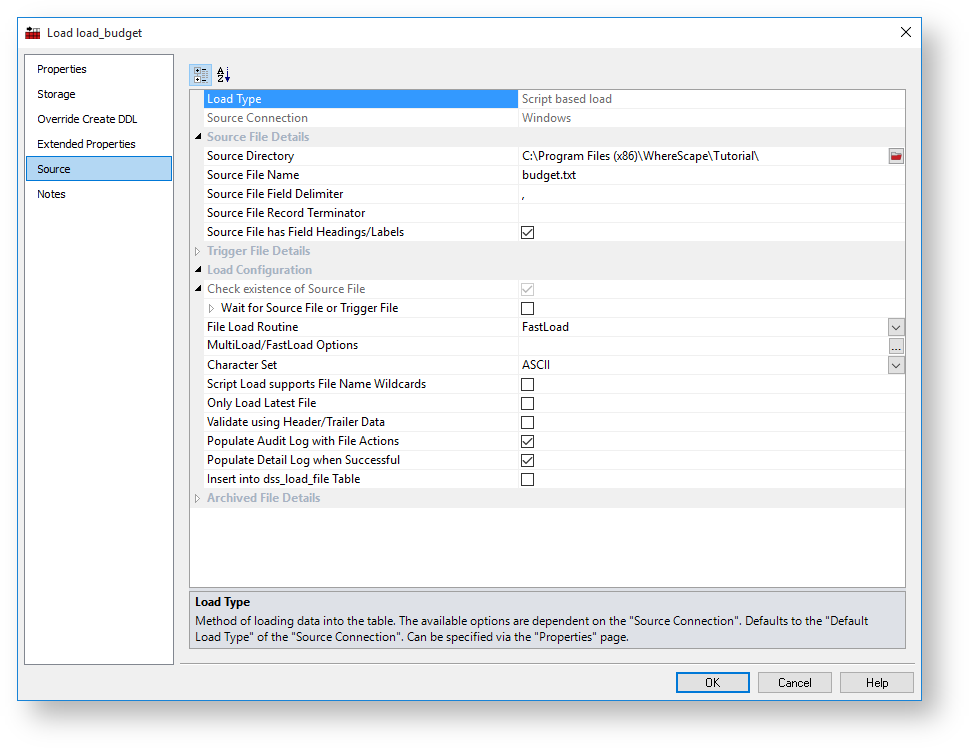Toggle Source File has Field Headings/Labels
This screenshot has width=970, height=749.
(527, 233)
